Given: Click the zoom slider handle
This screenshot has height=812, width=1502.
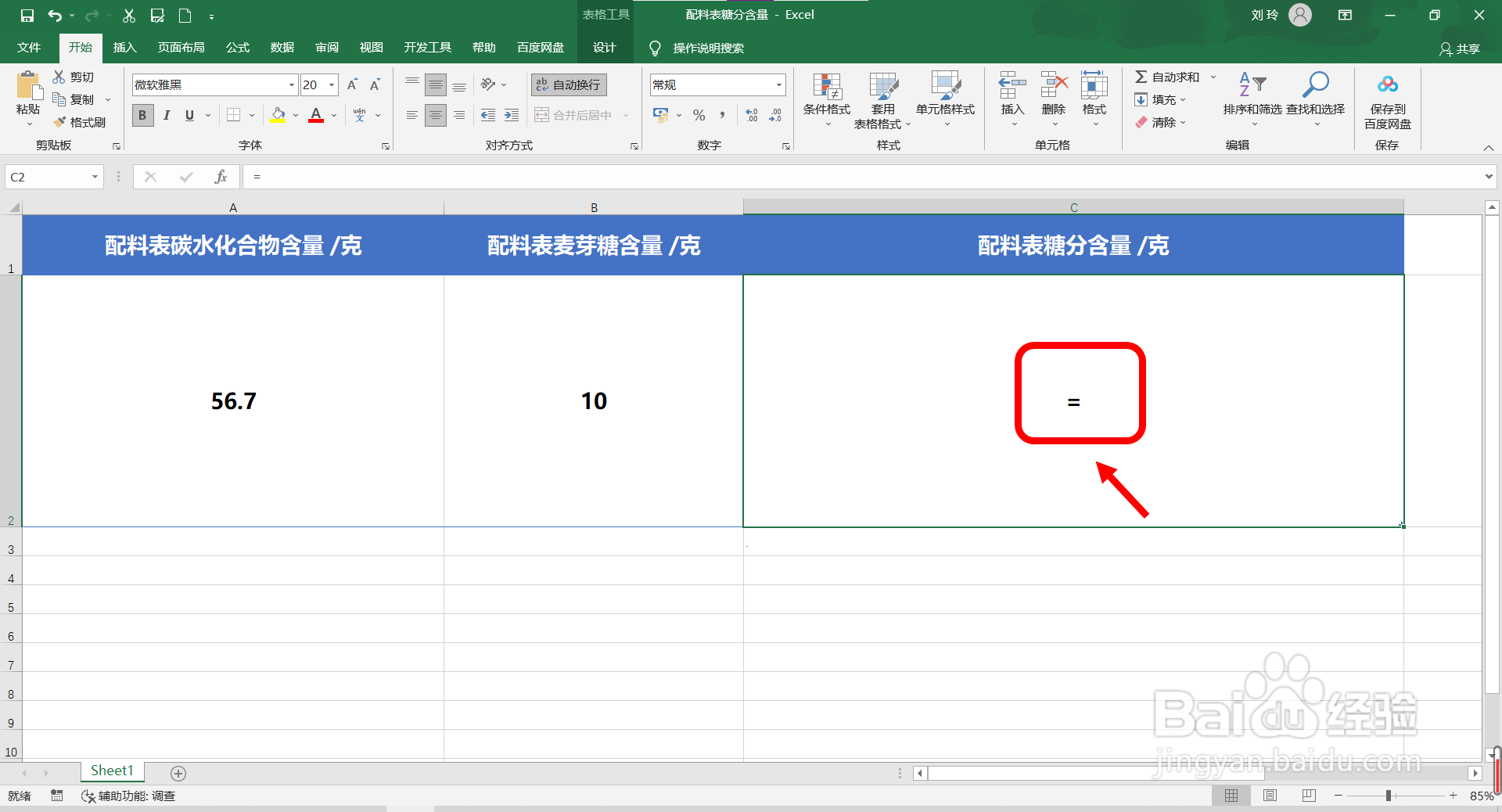Looking at the screenshot, I should tap(1389, 796).
